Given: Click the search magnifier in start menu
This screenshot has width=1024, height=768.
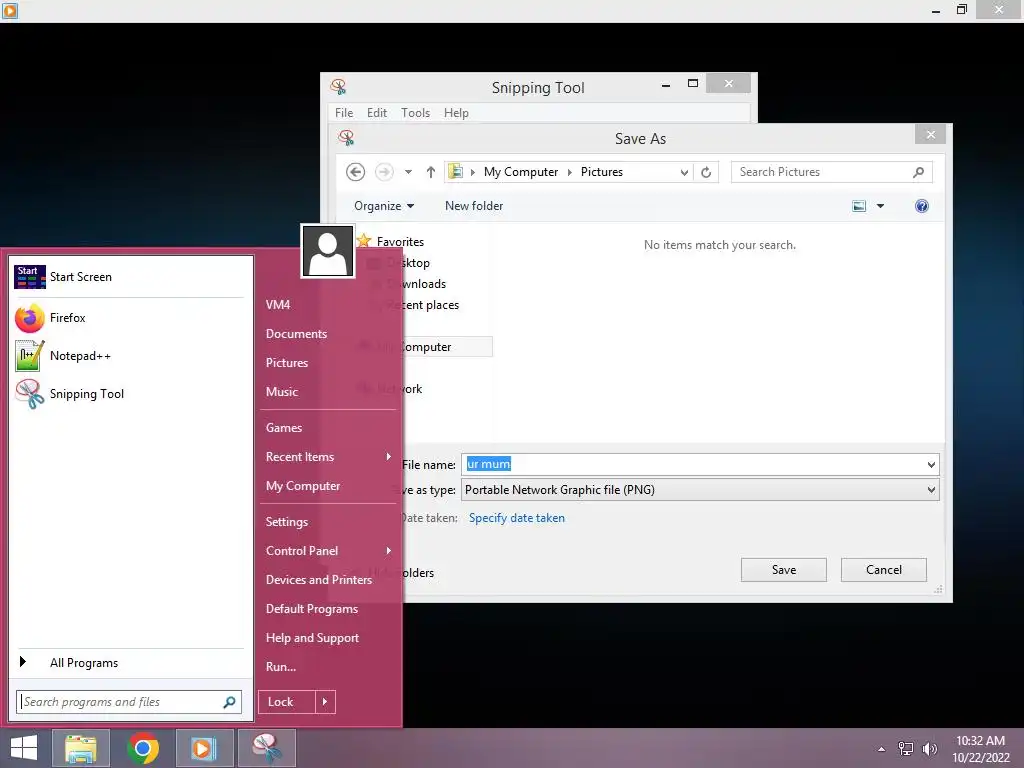Looking at the screenshot, I should point(229,702).
